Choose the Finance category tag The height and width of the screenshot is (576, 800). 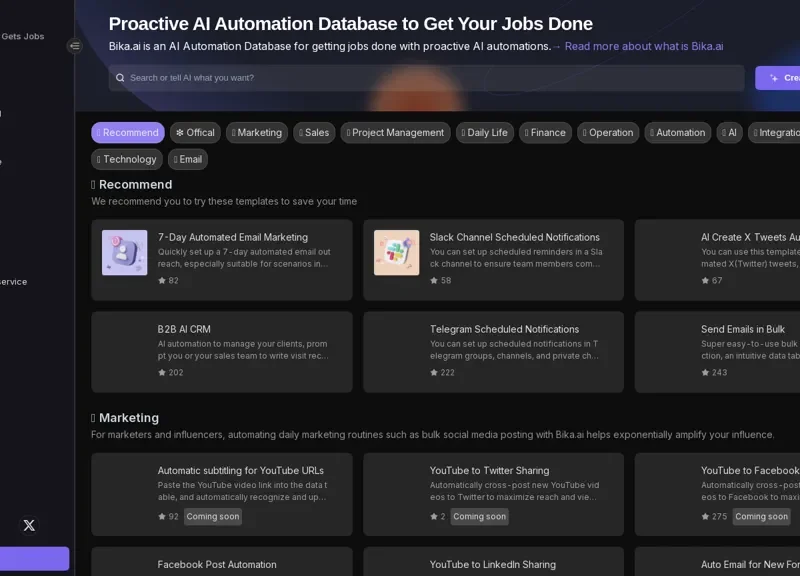[545, 132]
